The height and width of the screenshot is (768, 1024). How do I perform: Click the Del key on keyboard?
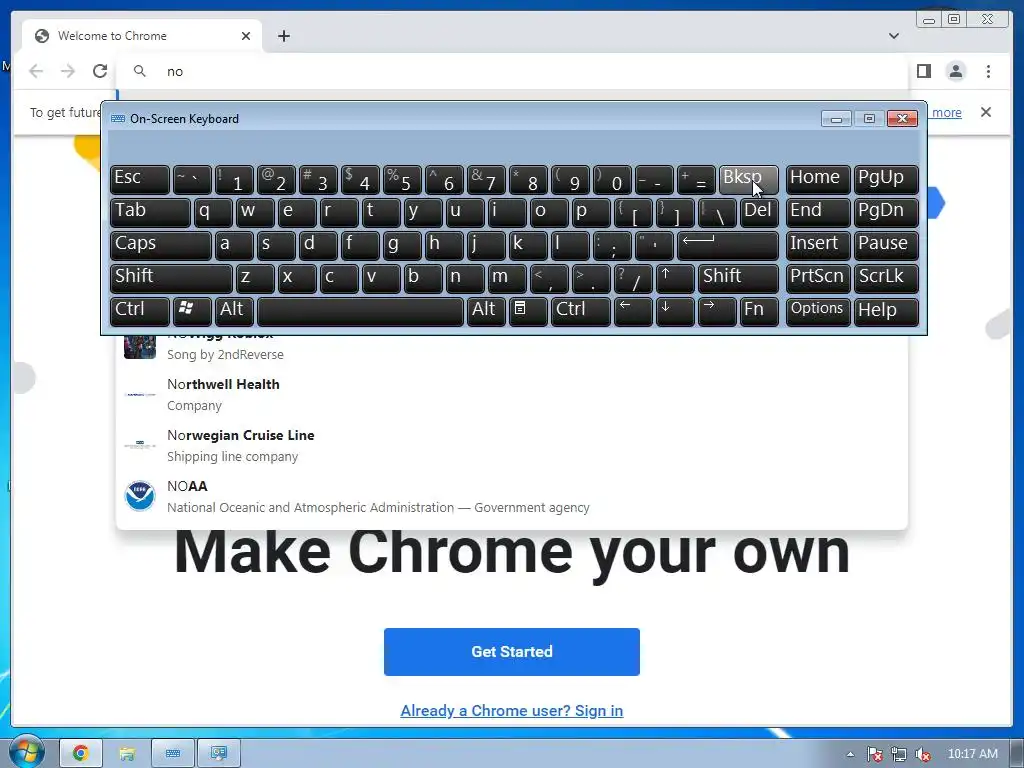[x=759, y=213]
